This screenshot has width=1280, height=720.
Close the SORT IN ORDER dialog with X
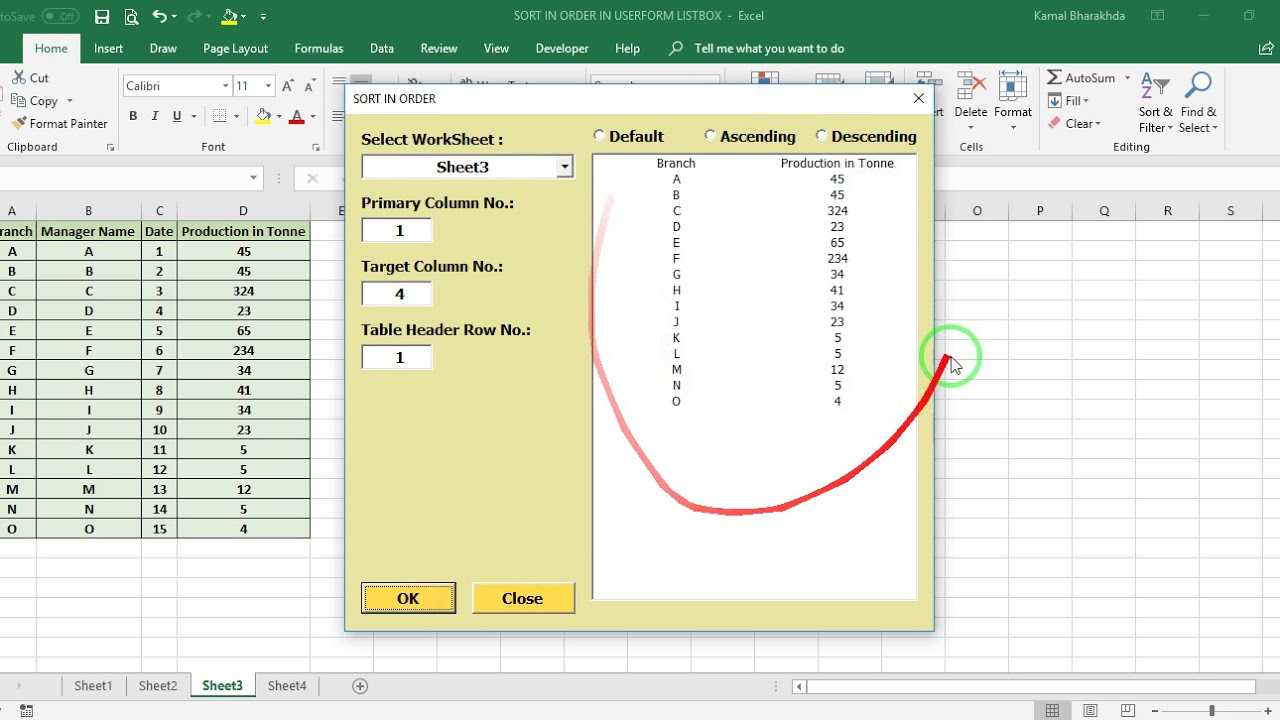coord(919,98)
